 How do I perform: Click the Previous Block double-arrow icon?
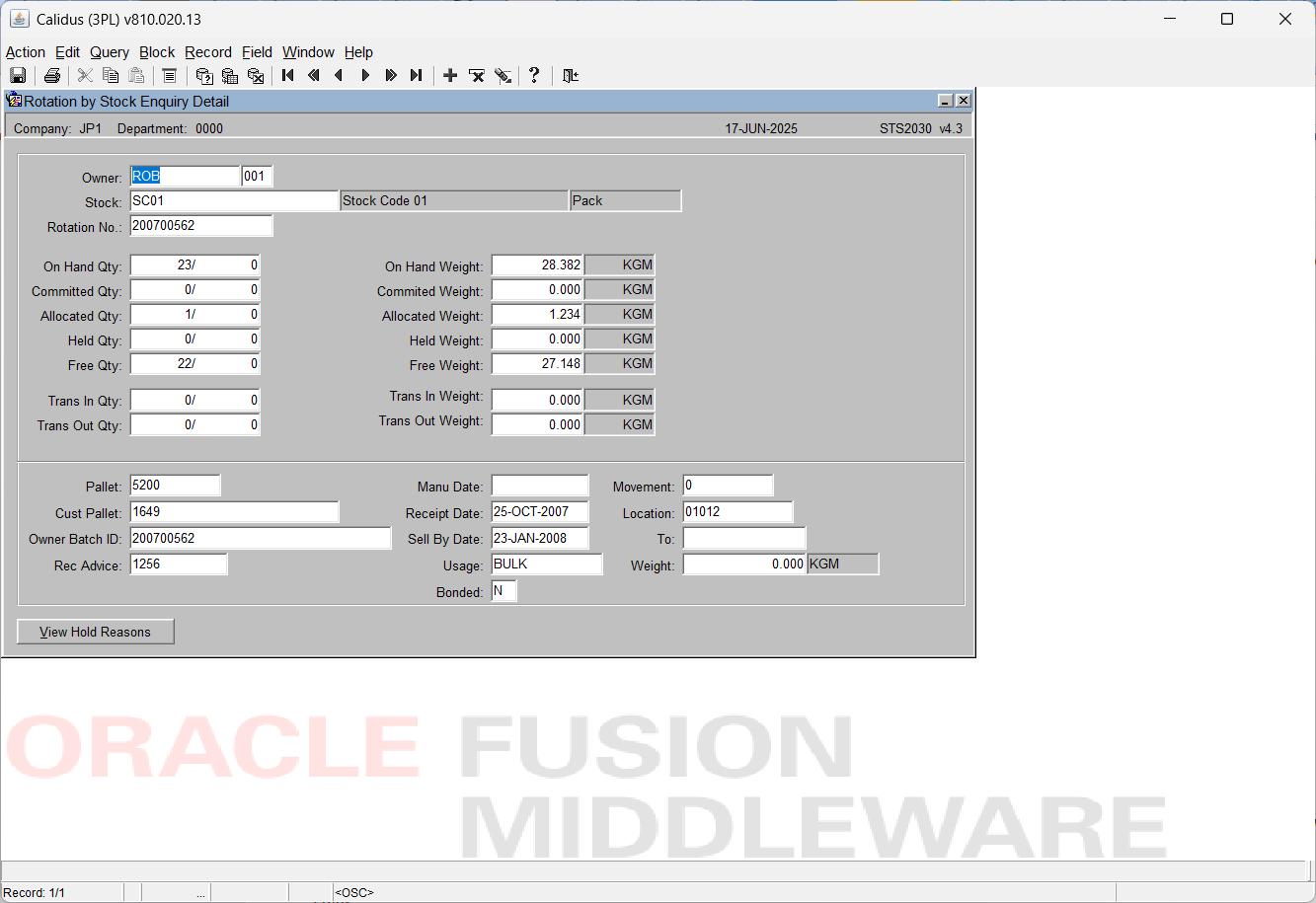click(x=314, y=75)
